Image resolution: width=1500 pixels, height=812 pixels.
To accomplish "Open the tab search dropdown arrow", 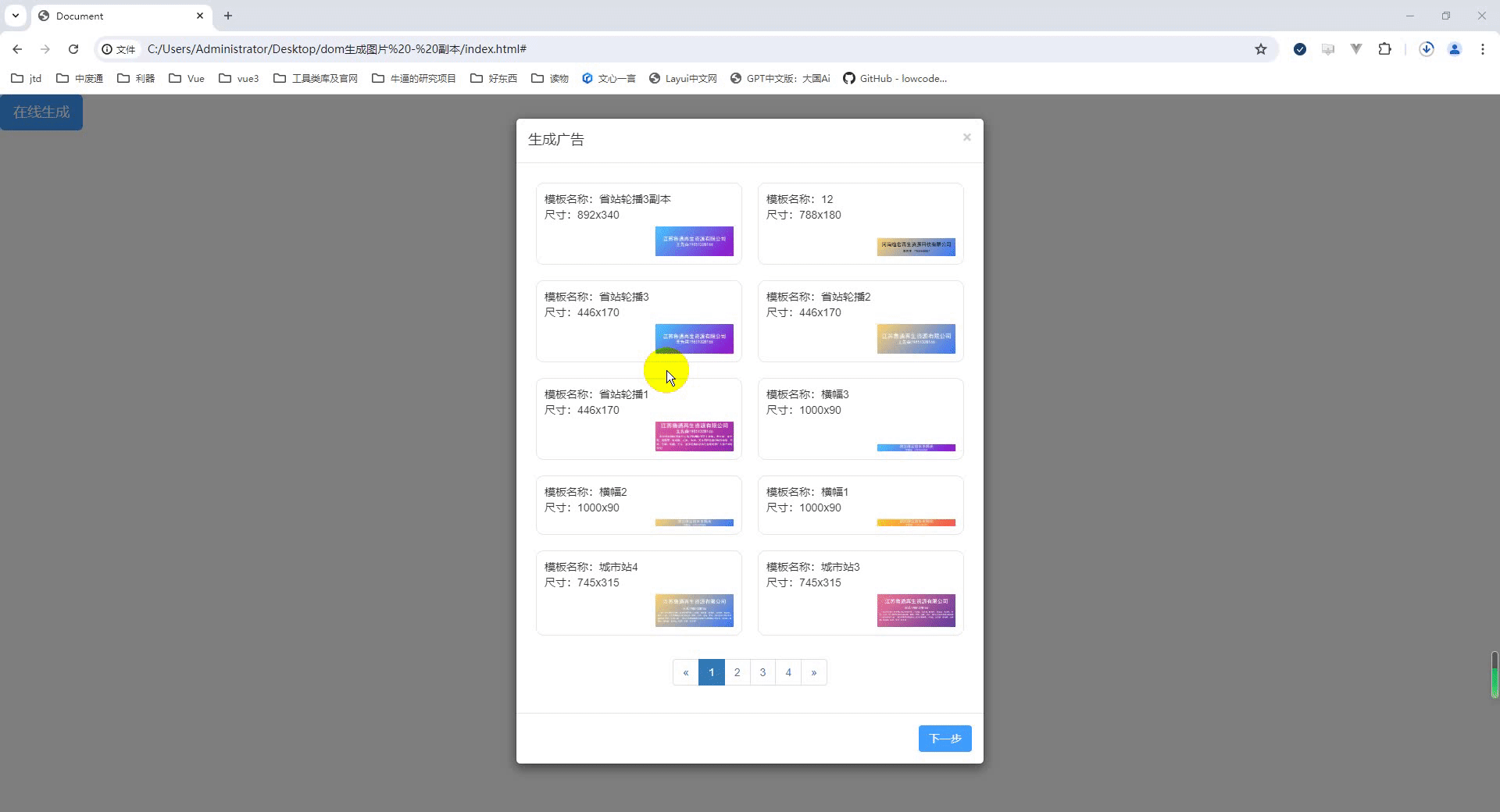I will click(x=16, y=16).
